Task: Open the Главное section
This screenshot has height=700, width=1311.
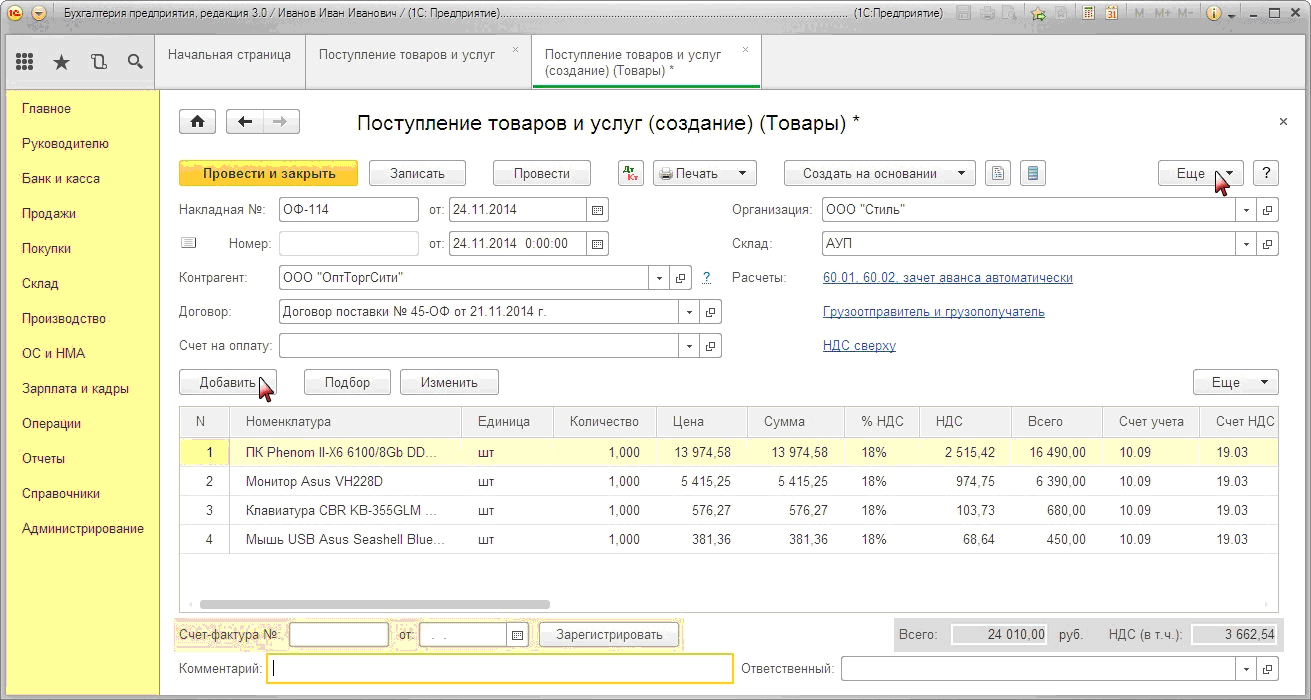Action: [46, 108]
